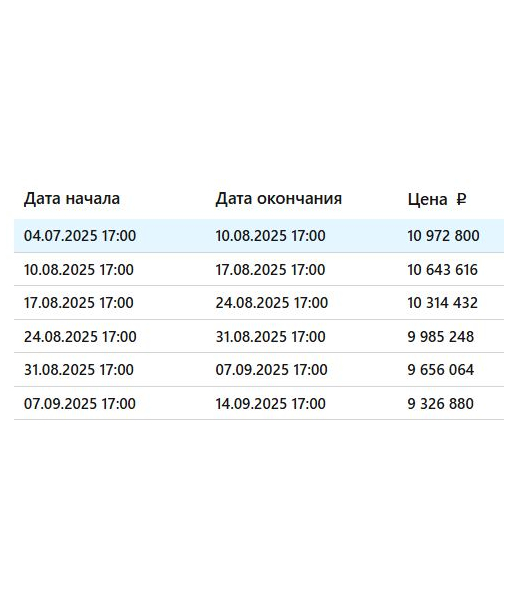The image size is (510, 600).
Task: Click end date 31.08.2025 17:00
Action: [x=270, y=337]
